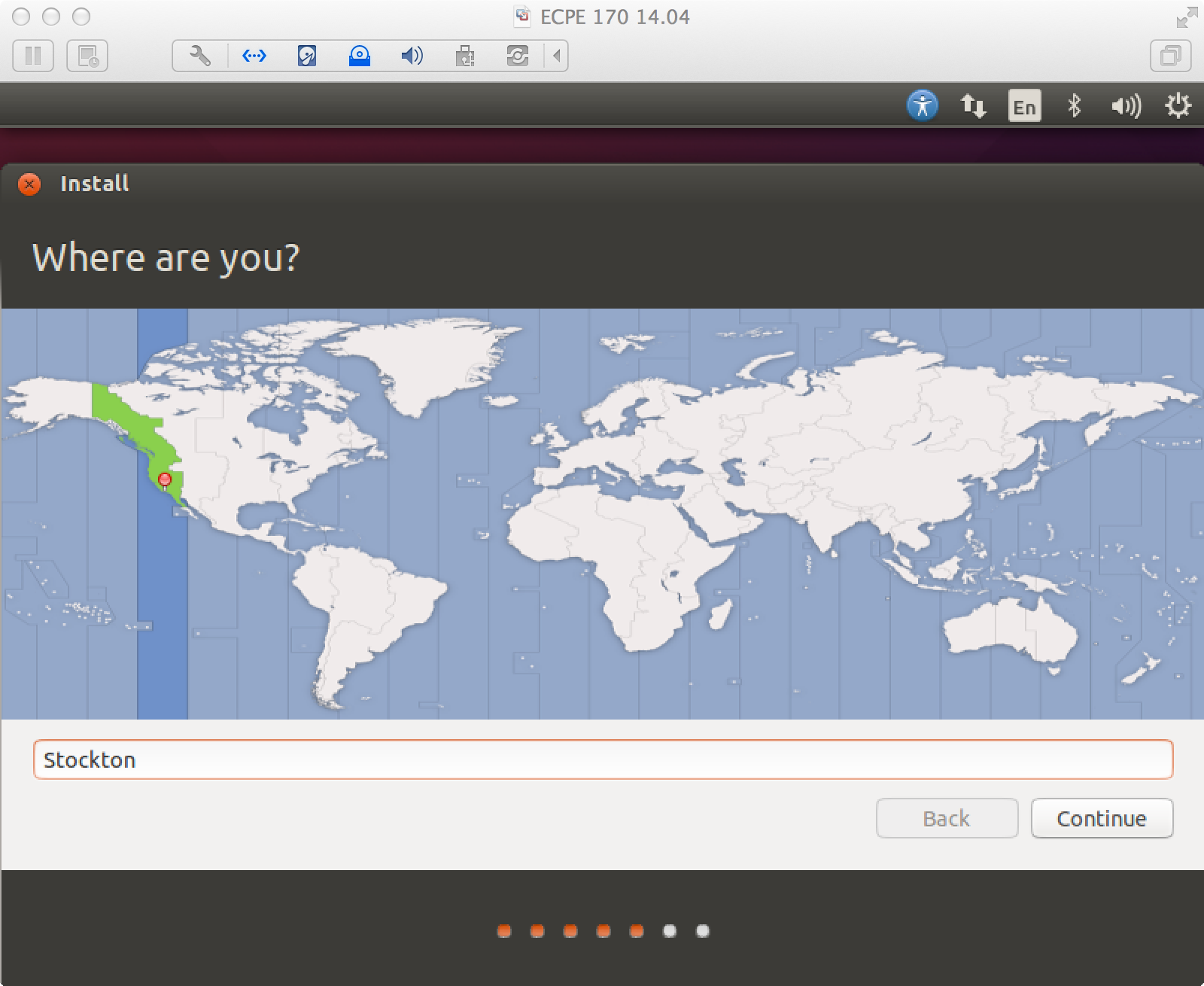
Task: Click the snapshot sync icon in VM toolbar
Action: [x=518, y=55]
